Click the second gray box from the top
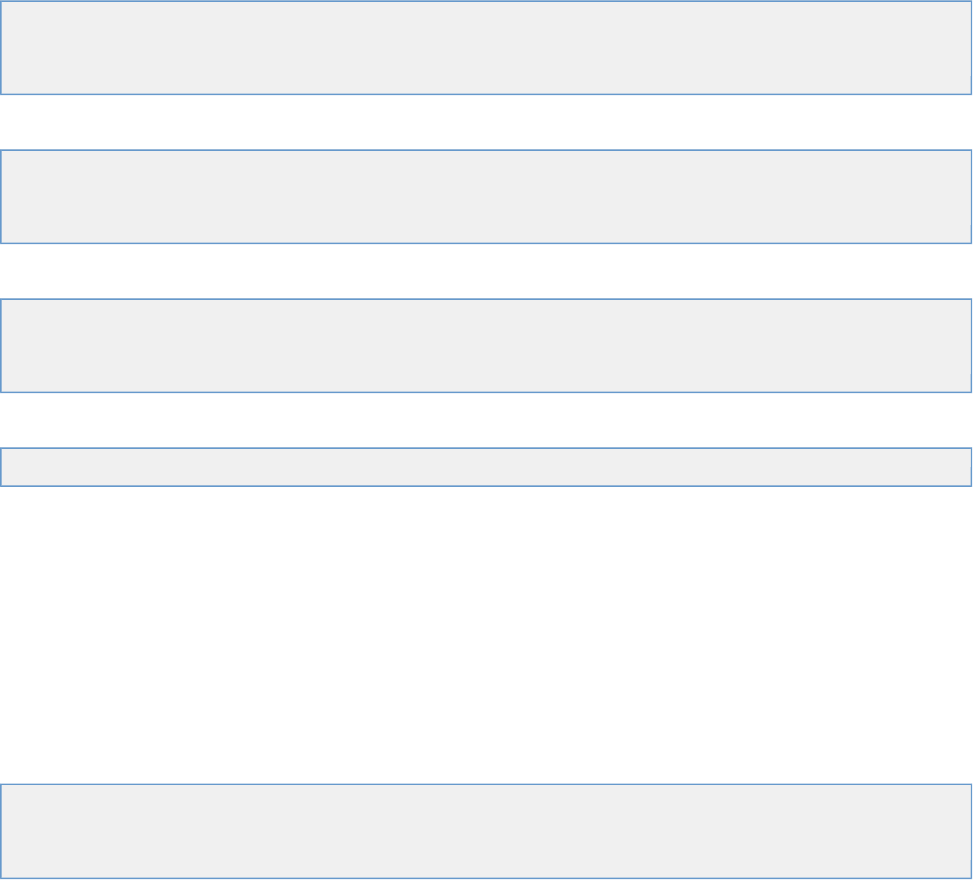 (x=486, y=196)
